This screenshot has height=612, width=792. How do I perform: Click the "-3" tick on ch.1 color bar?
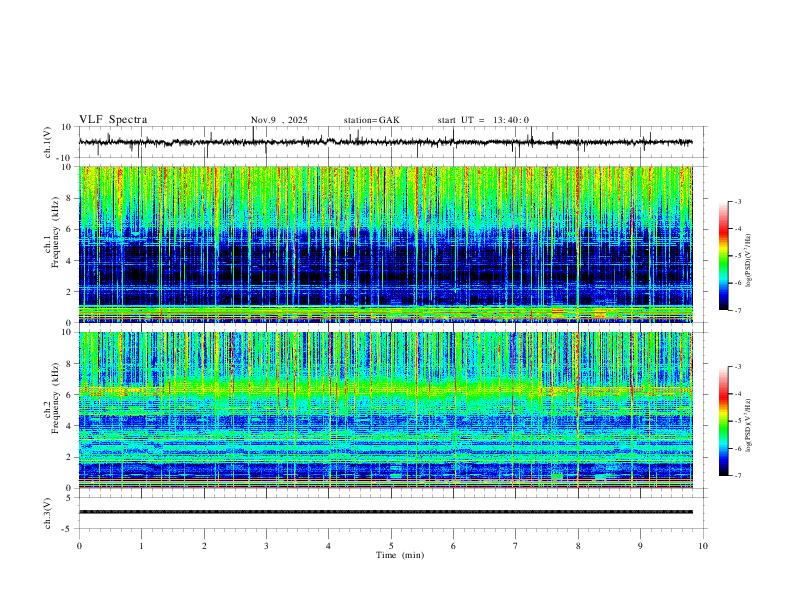[737, 201]
